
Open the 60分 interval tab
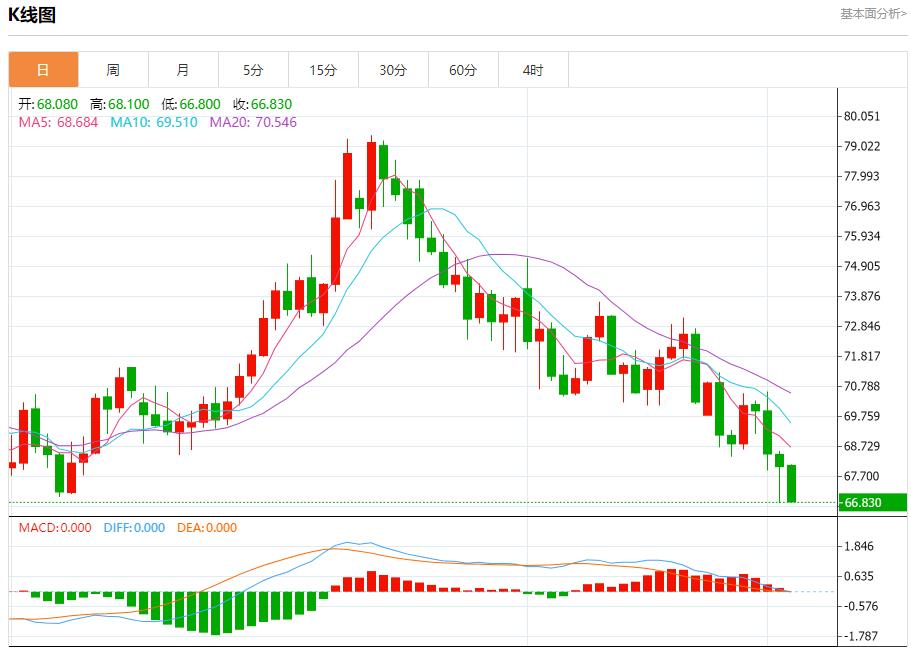click(x=464, y=70)
